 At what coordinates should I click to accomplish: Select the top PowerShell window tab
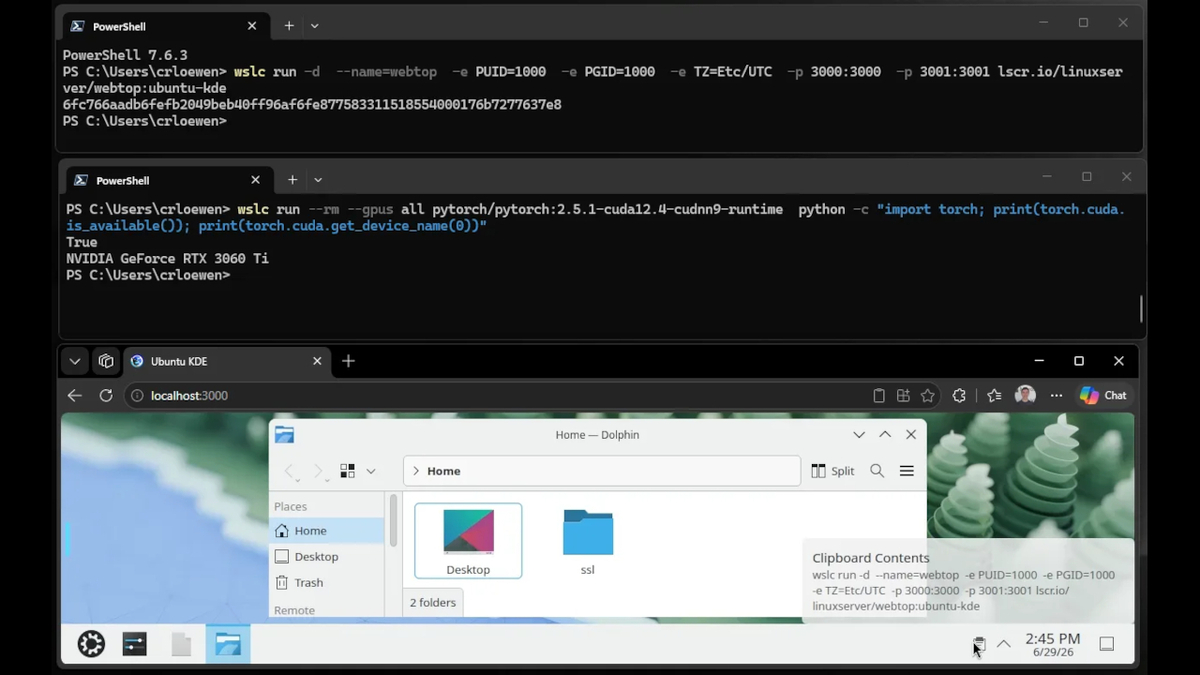pyautogui.click(x=165, y=27)
